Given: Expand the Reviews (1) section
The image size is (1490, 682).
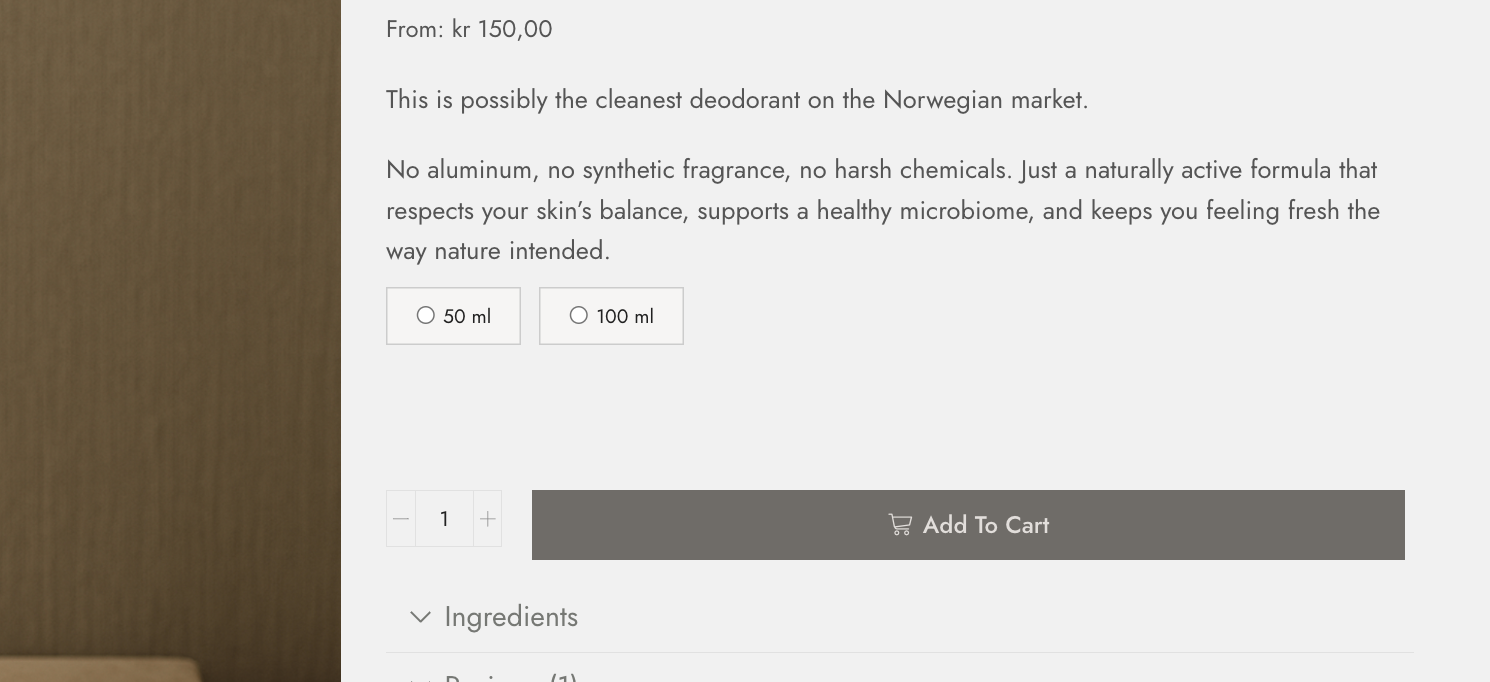Looking at the screenshot, I should click(511, 677).
